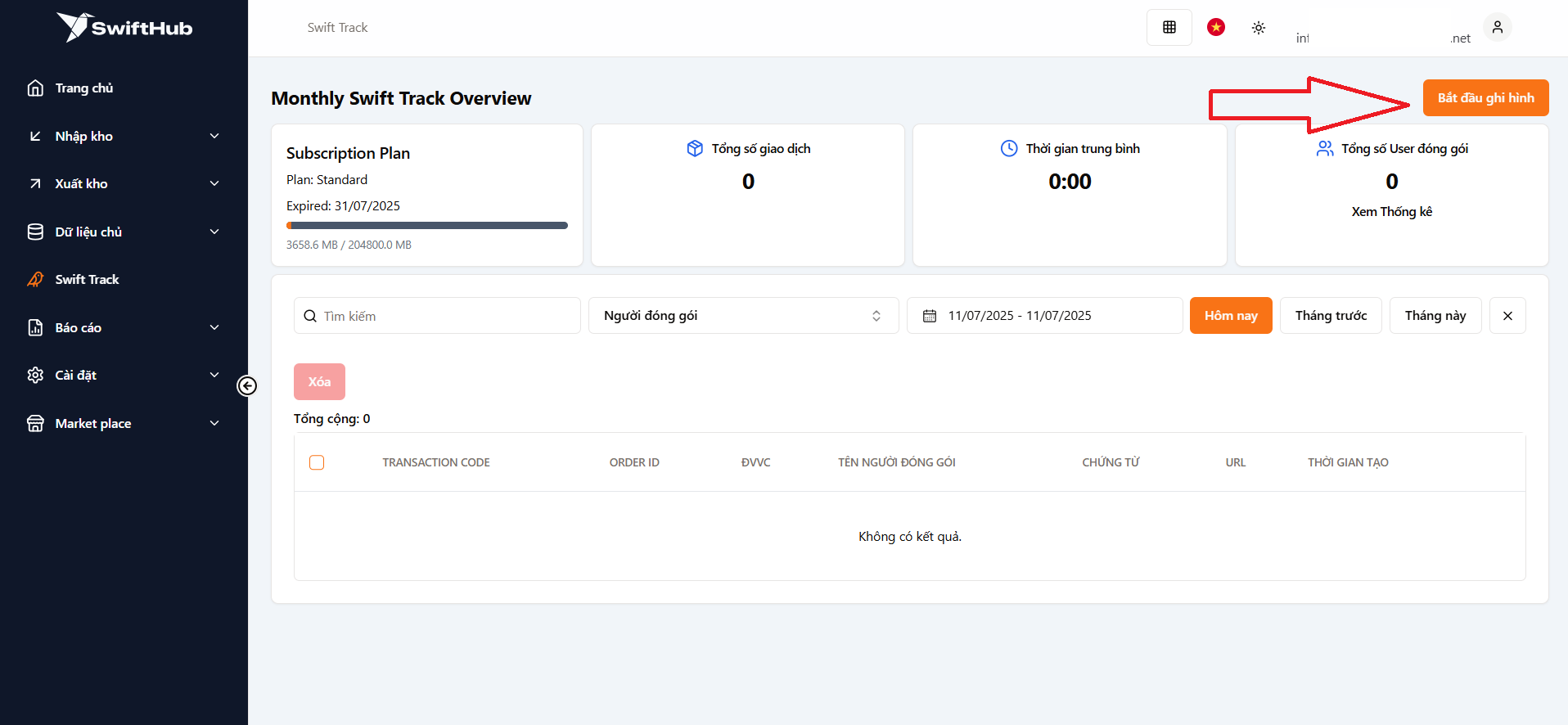The height and width of the screenshot is (725, 1568).
Task: Click the calendar icon in date range
Action: click(930, 316)
